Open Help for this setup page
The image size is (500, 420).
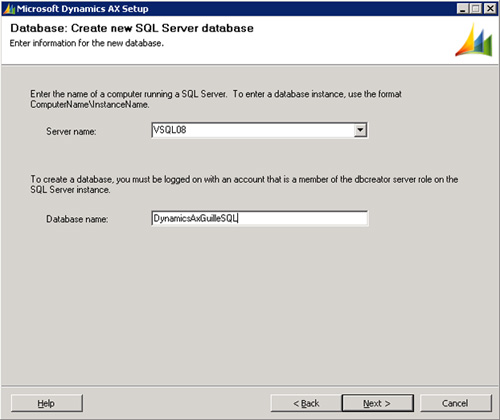tap(47, 403)
